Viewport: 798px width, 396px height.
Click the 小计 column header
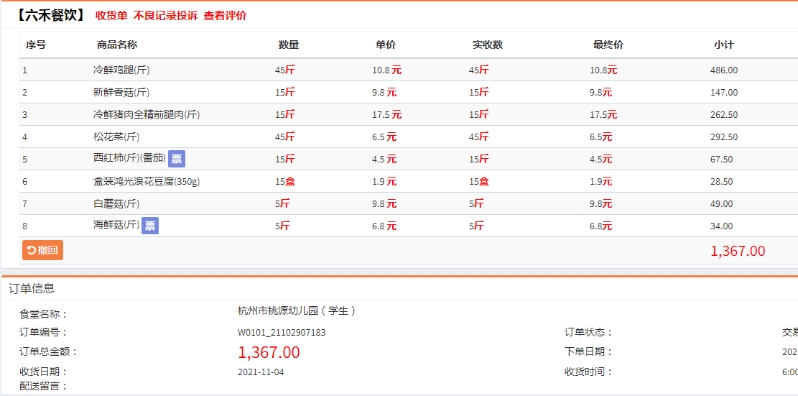point(723,45)
